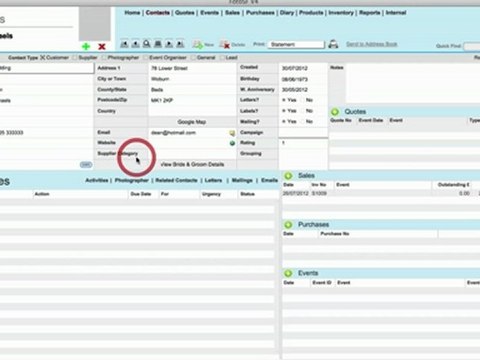Switch to the Activities tab

pyautogui.click(x=97, y=180)
